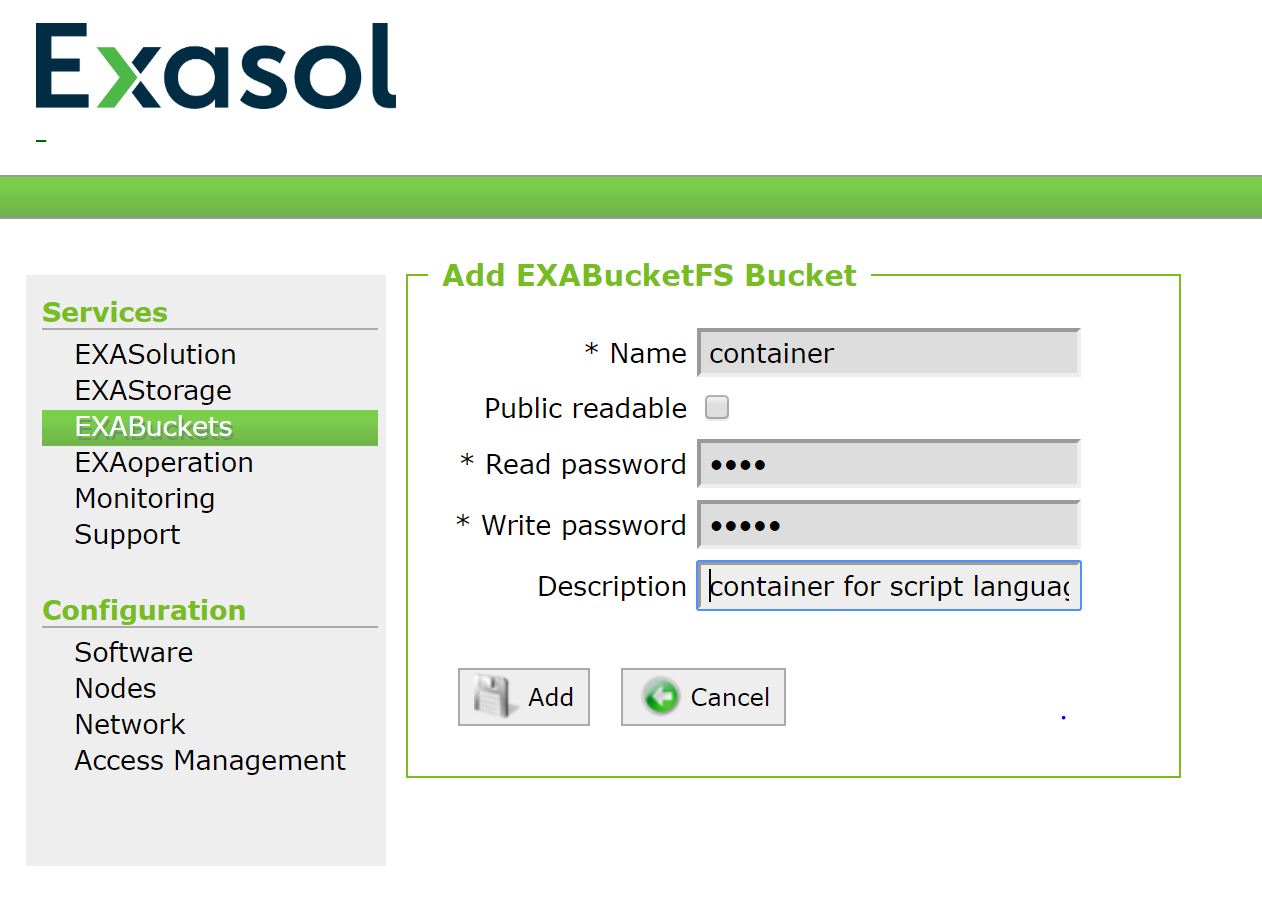Open Network configuration page
Viewport: 1262px width, 918px height.
point(130,725)
